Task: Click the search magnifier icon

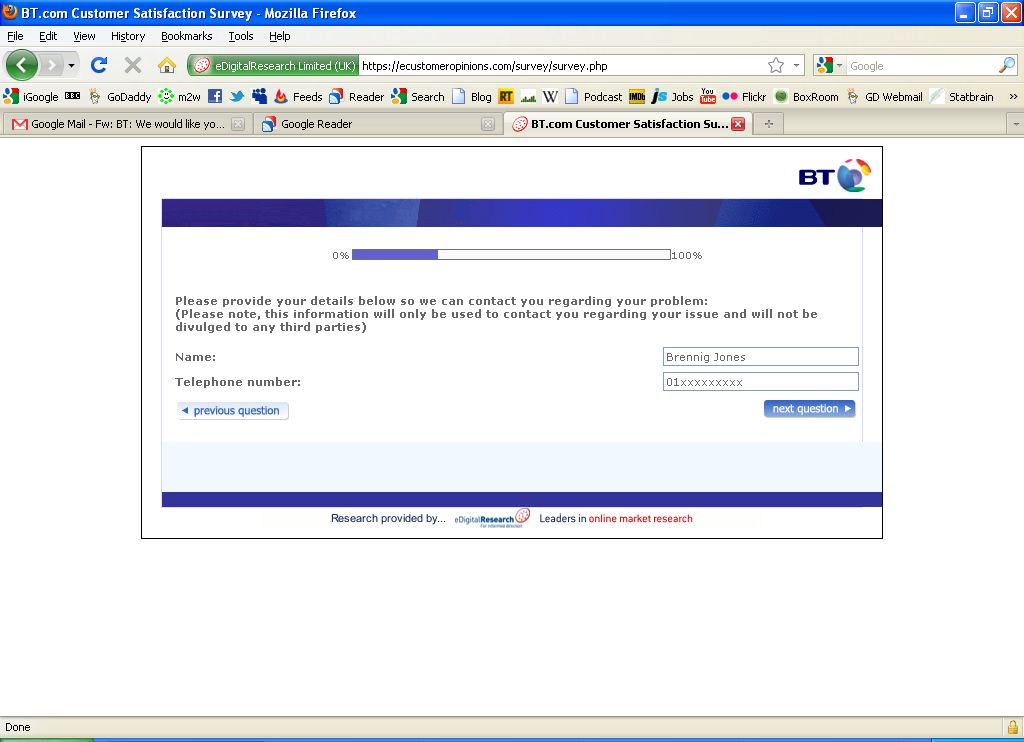Action: tap(1006, 66)
